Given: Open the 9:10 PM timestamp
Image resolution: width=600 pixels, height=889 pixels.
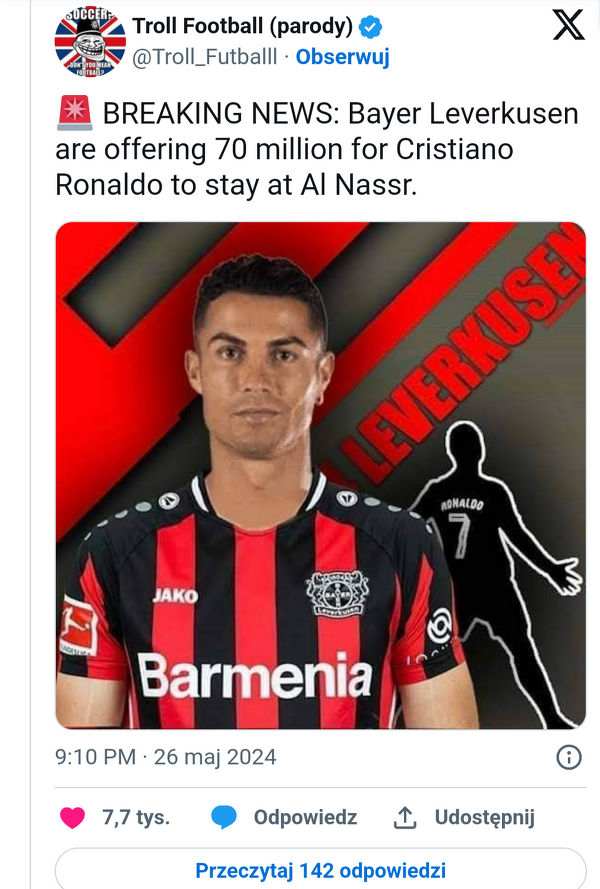Looking at the screenshot, I should 95,757.
